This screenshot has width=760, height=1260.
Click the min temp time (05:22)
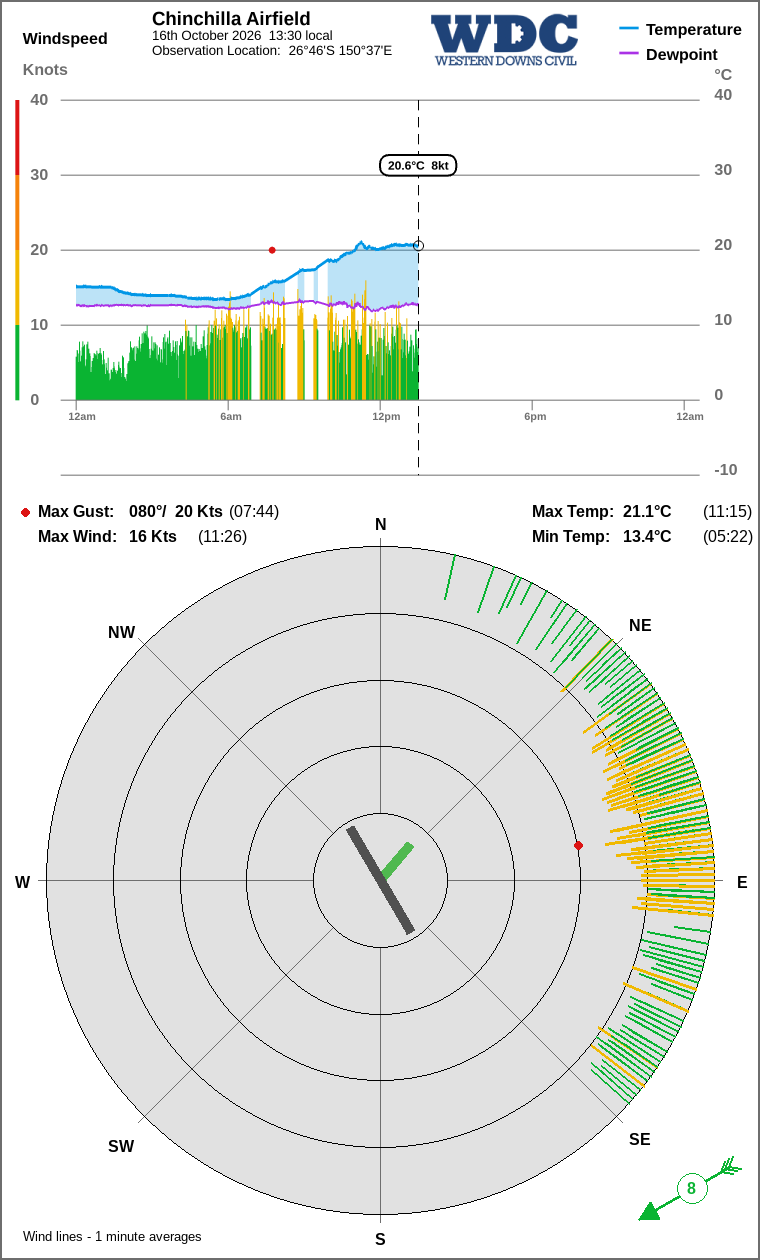(x=727, y=537)
